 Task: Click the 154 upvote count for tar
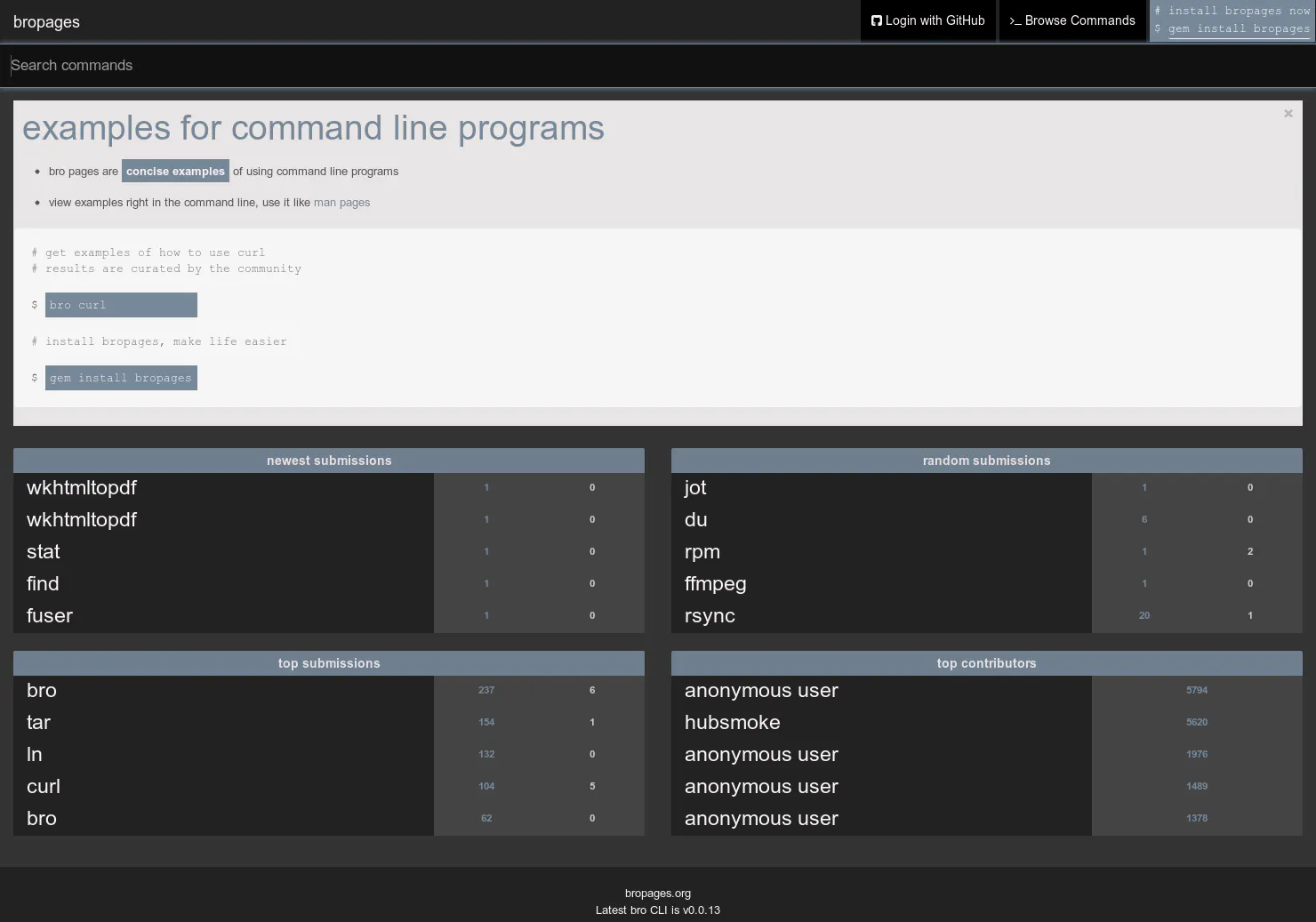coord(486,722)
